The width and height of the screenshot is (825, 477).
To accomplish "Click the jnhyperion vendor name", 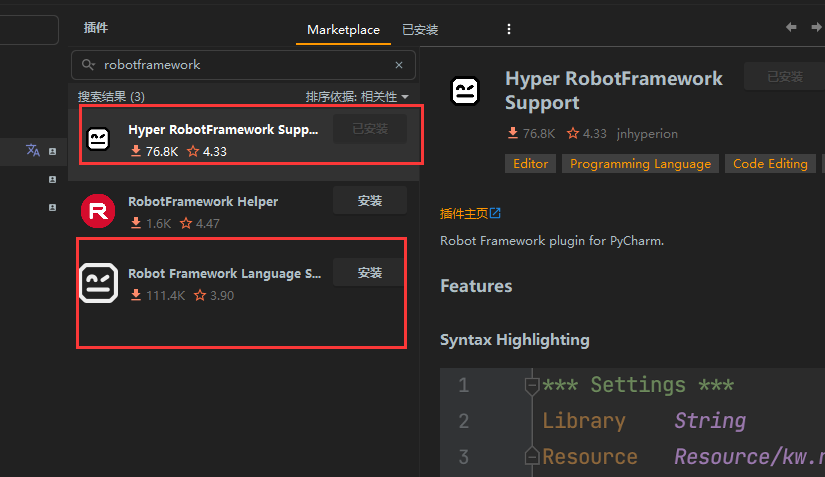I will click(x=647, y=134).
